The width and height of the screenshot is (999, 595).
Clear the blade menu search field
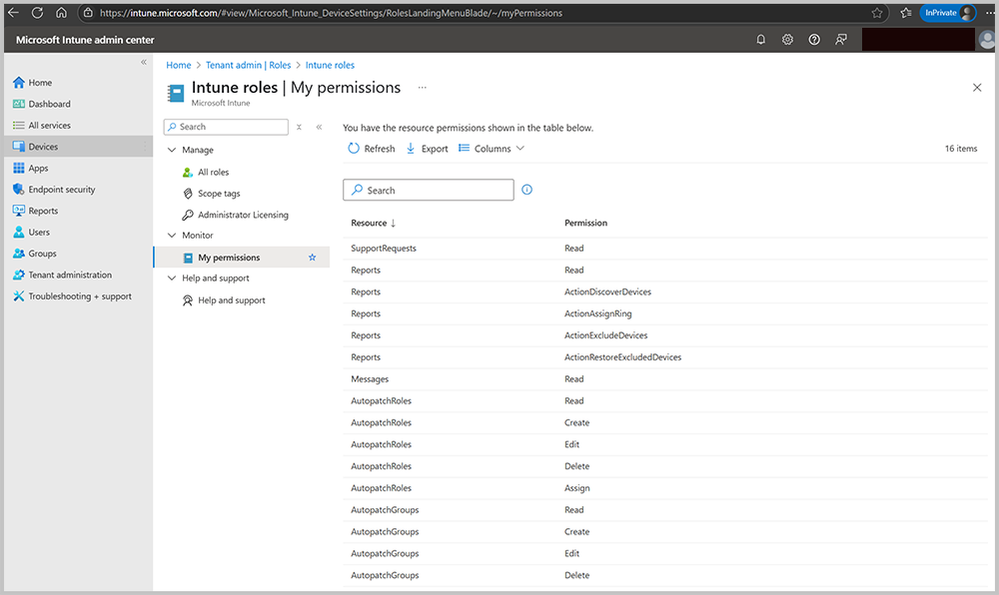tap(299, 127)
